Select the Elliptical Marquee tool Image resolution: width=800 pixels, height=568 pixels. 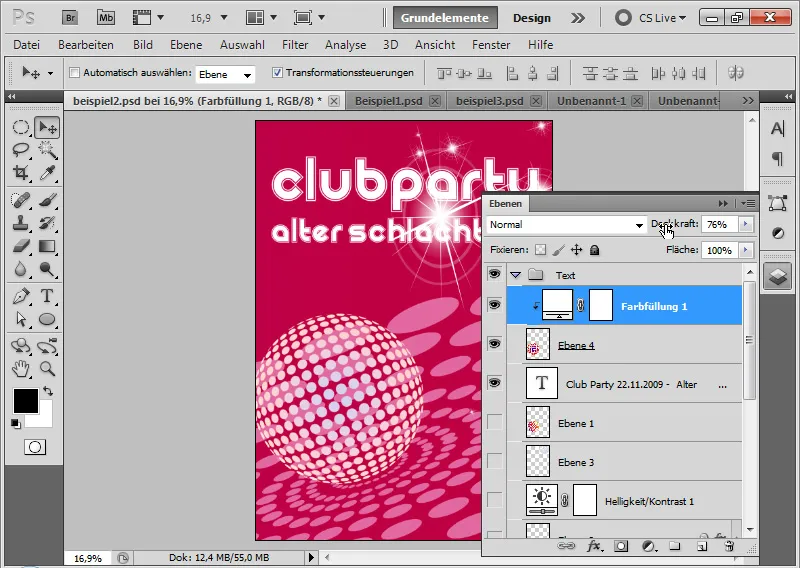click(20, 127)
